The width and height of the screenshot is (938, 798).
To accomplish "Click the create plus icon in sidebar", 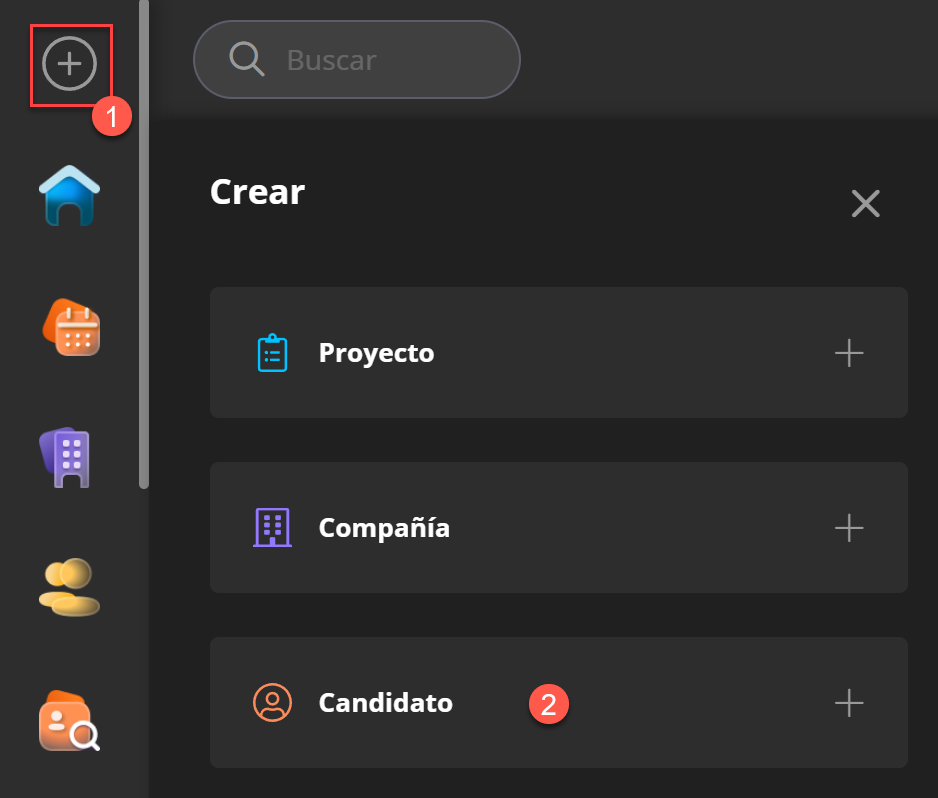I will [x=69, y=64].
